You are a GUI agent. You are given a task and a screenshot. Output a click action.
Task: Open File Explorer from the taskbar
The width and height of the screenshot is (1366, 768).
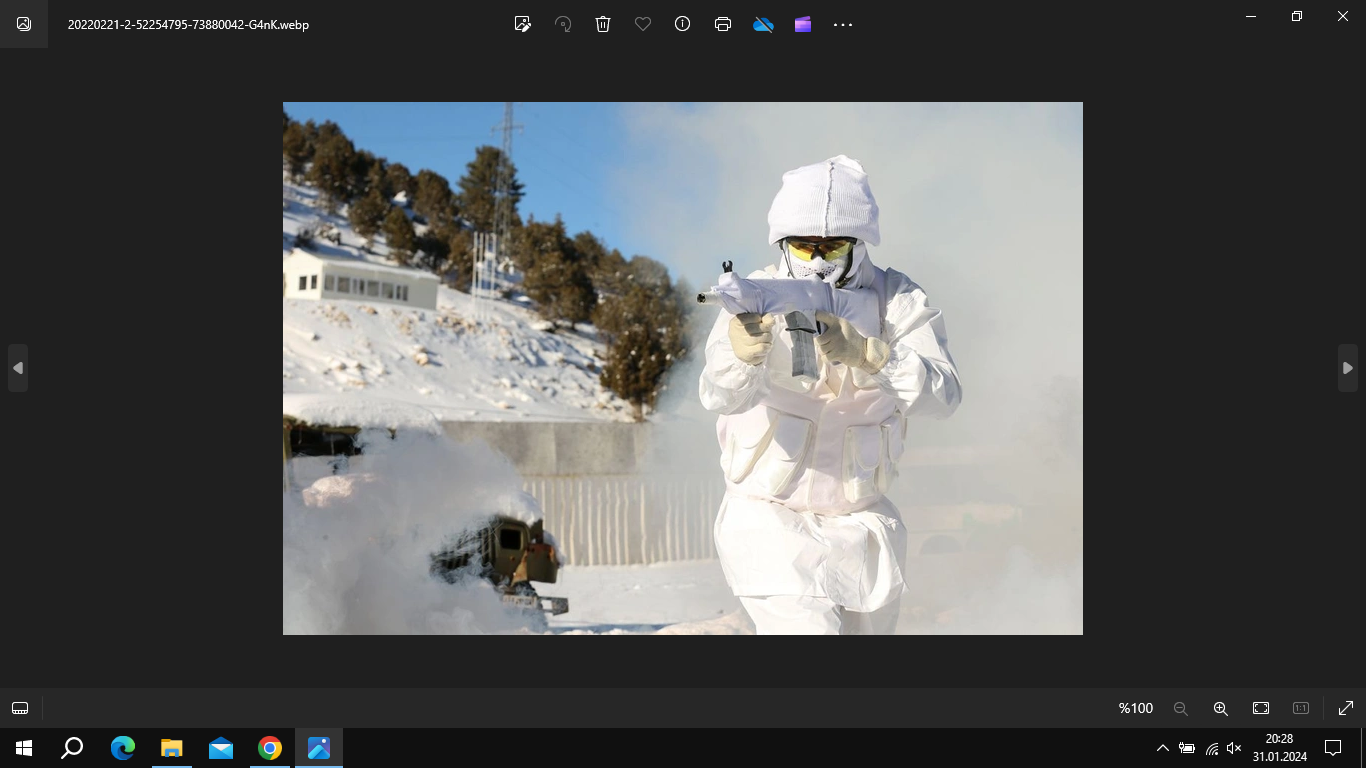click(172, 748)
